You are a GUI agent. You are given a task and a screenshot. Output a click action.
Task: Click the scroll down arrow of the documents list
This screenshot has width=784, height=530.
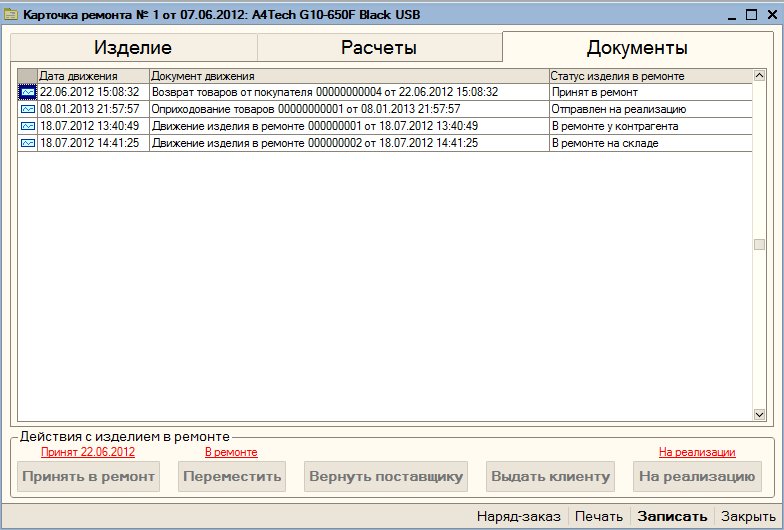pos(759,414)
